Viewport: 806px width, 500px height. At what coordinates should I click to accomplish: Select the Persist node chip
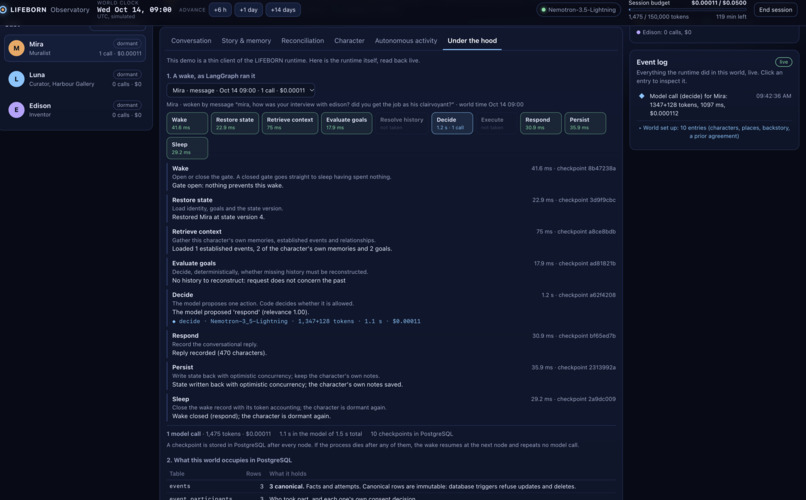[x=585, y=123]
